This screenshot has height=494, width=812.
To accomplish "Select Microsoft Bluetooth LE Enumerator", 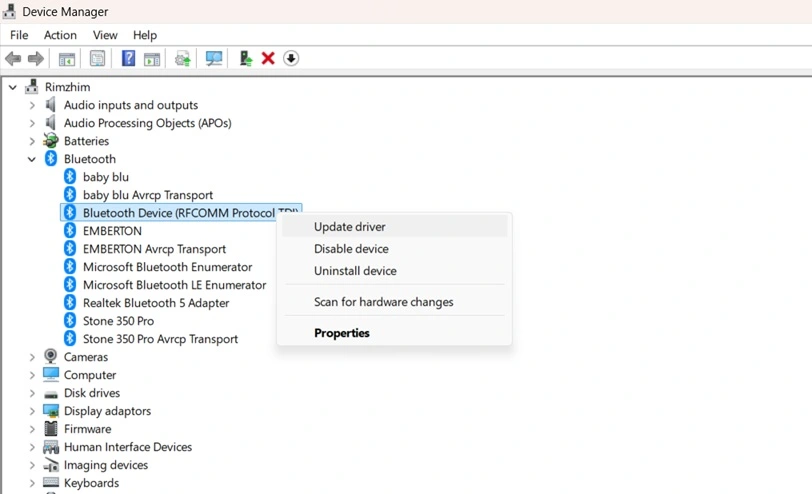I will tap(175, 285).
